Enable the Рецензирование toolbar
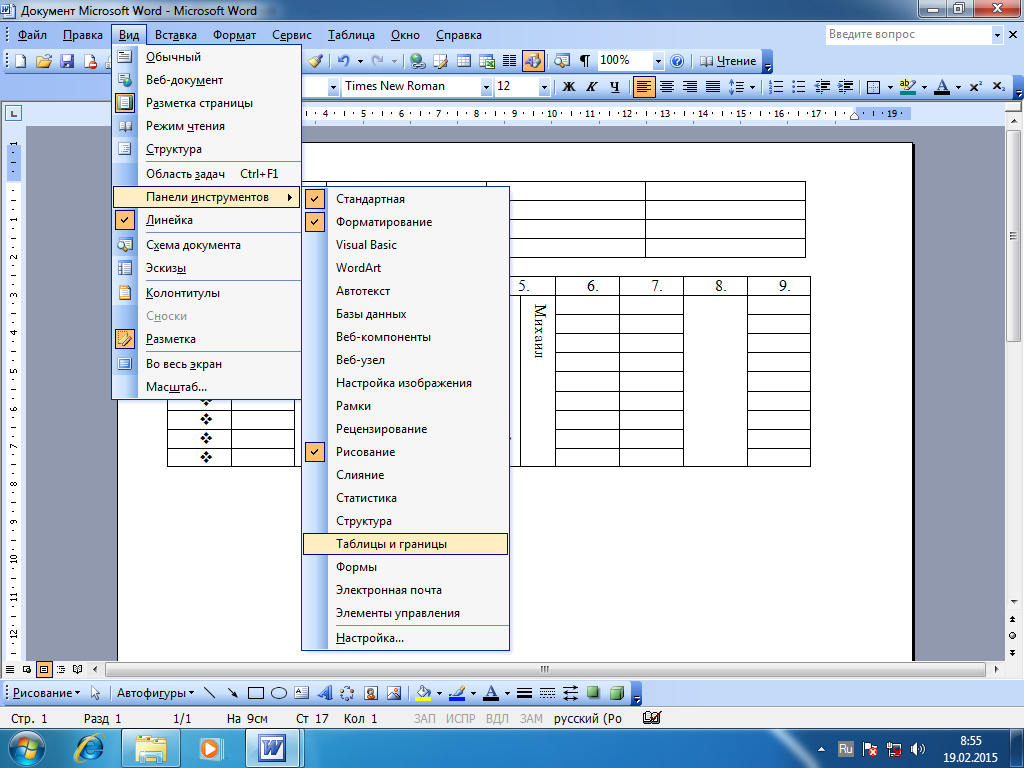 [x=405, y=429]
